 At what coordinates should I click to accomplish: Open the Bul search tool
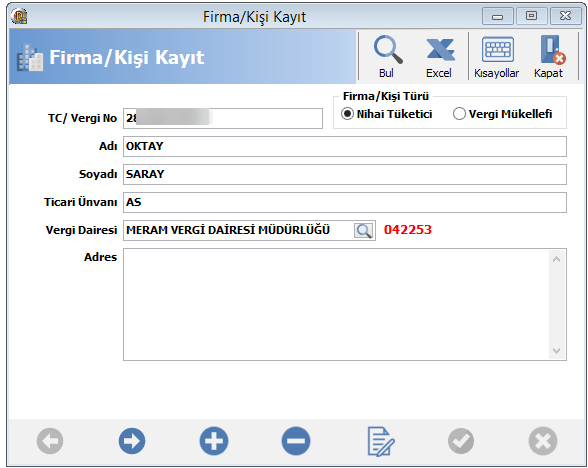(387, 56)
